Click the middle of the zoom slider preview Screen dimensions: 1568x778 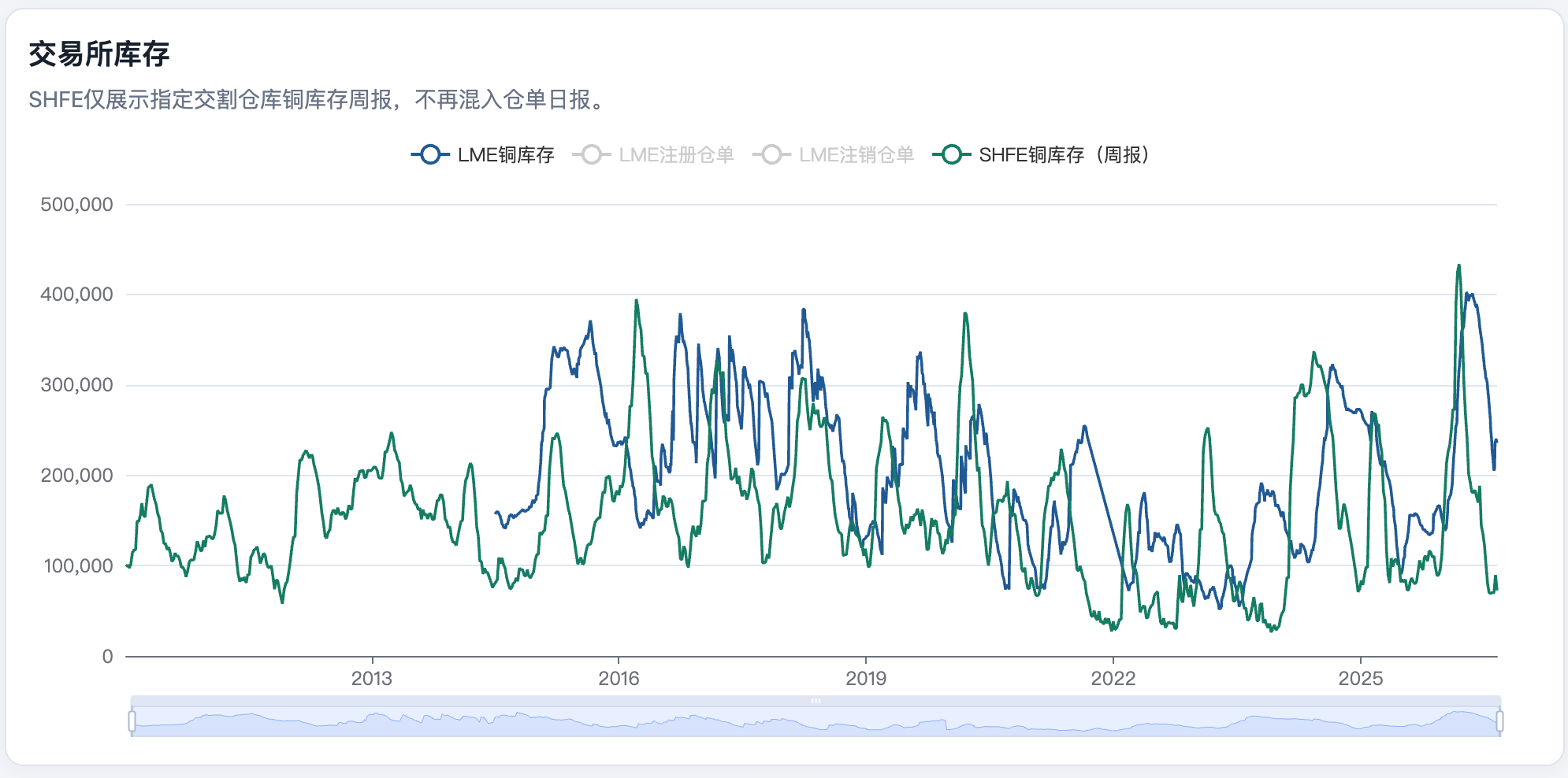click(816, 721)
